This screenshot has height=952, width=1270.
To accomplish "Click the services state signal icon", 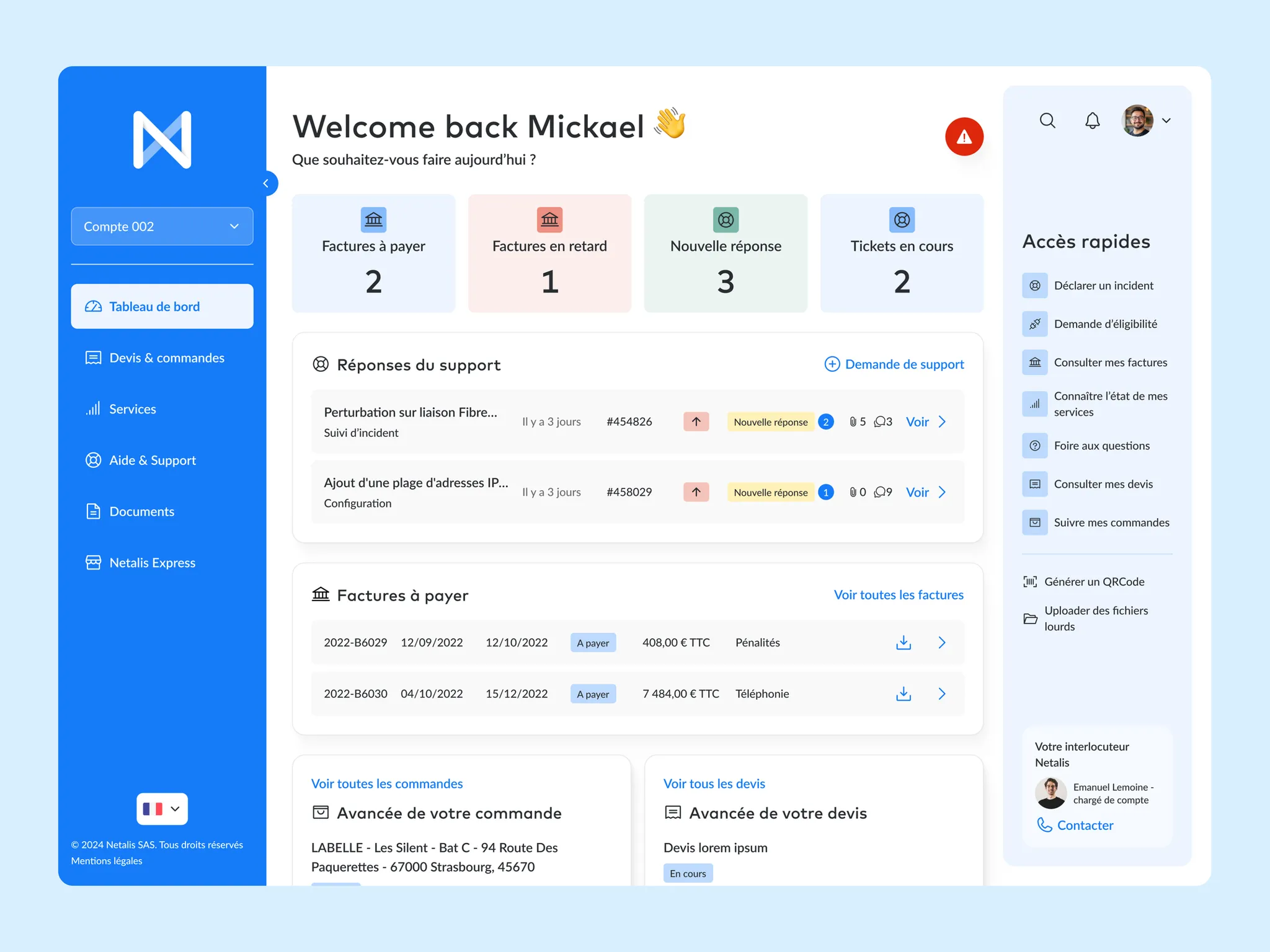I will (1035, 404).
